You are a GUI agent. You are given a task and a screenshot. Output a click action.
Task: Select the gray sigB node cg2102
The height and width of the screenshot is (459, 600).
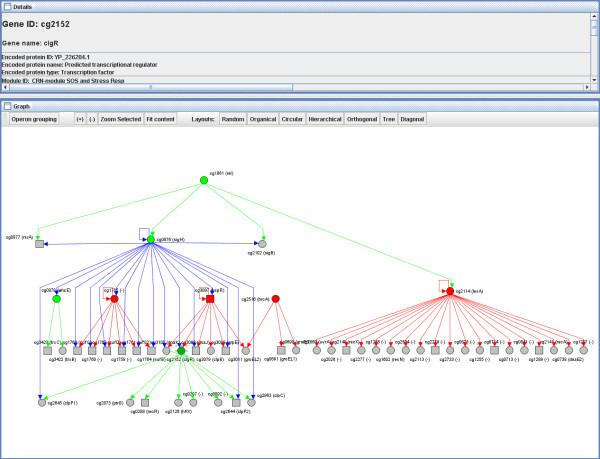coord(262,243)
